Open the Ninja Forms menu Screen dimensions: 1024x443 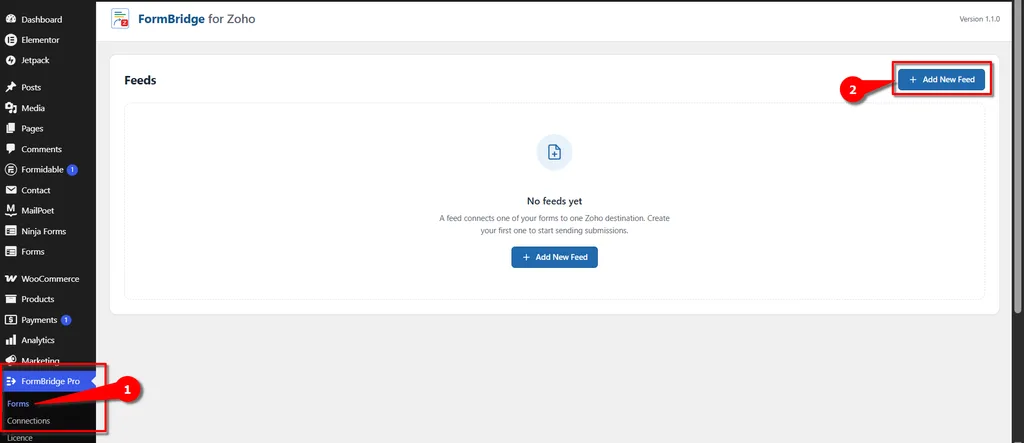point(44,231)
